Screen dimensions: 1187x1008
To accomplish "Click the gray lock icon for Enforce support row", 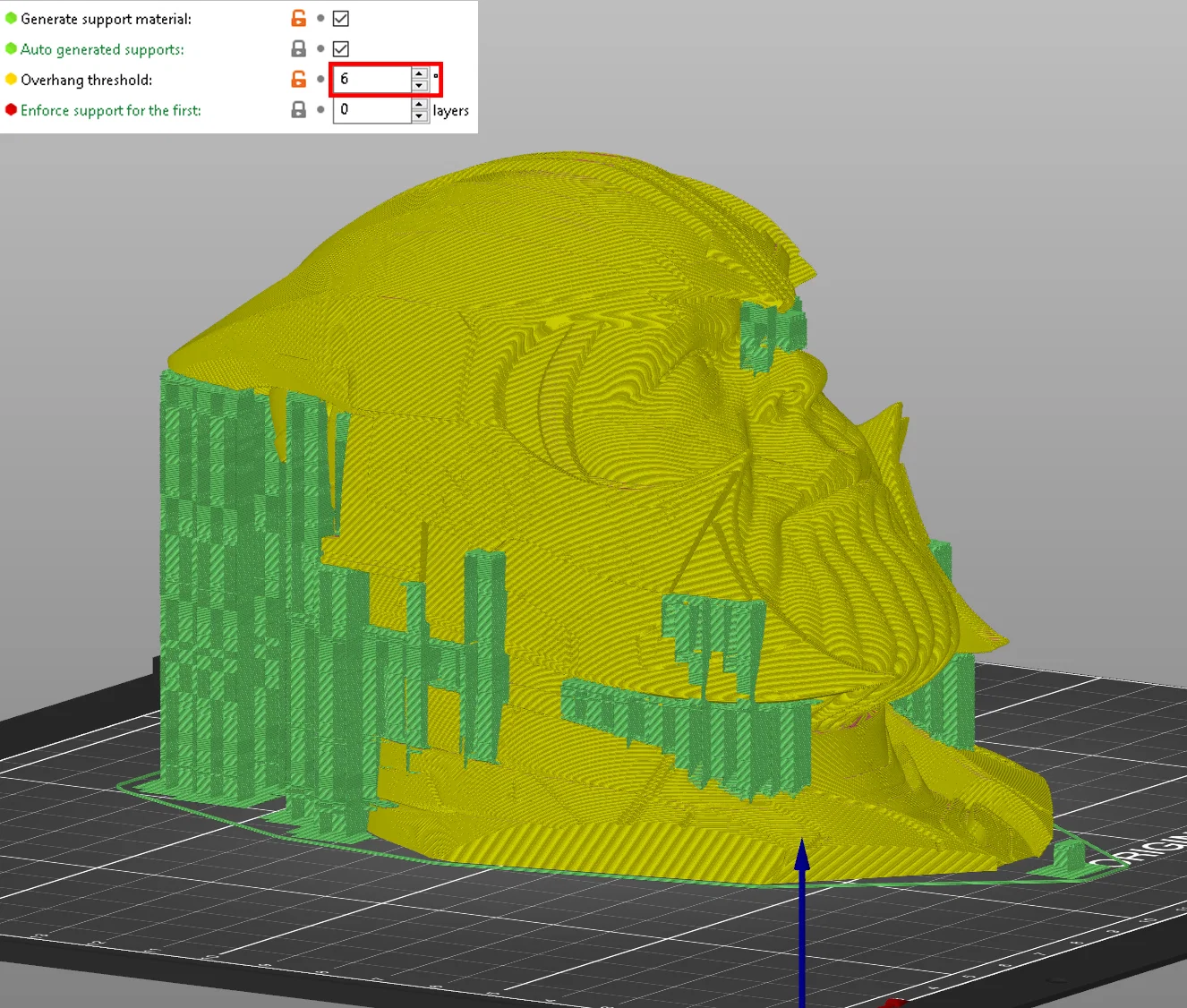I will [x=299, y=109].
